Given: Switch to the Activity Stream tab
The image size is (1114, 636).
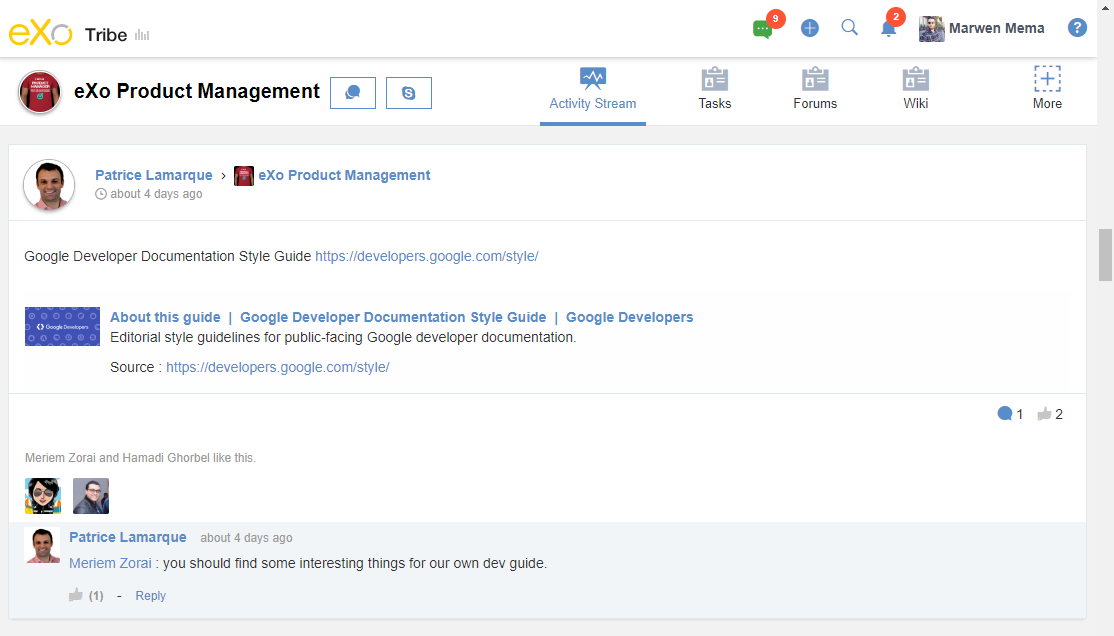Looking at the screenshot, I should pos(593,90).
